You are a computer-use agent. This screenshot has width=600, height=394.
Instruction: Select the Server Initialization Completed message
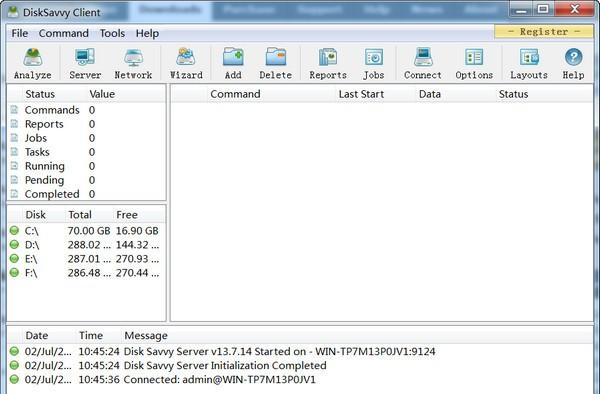tap(225, 366)
